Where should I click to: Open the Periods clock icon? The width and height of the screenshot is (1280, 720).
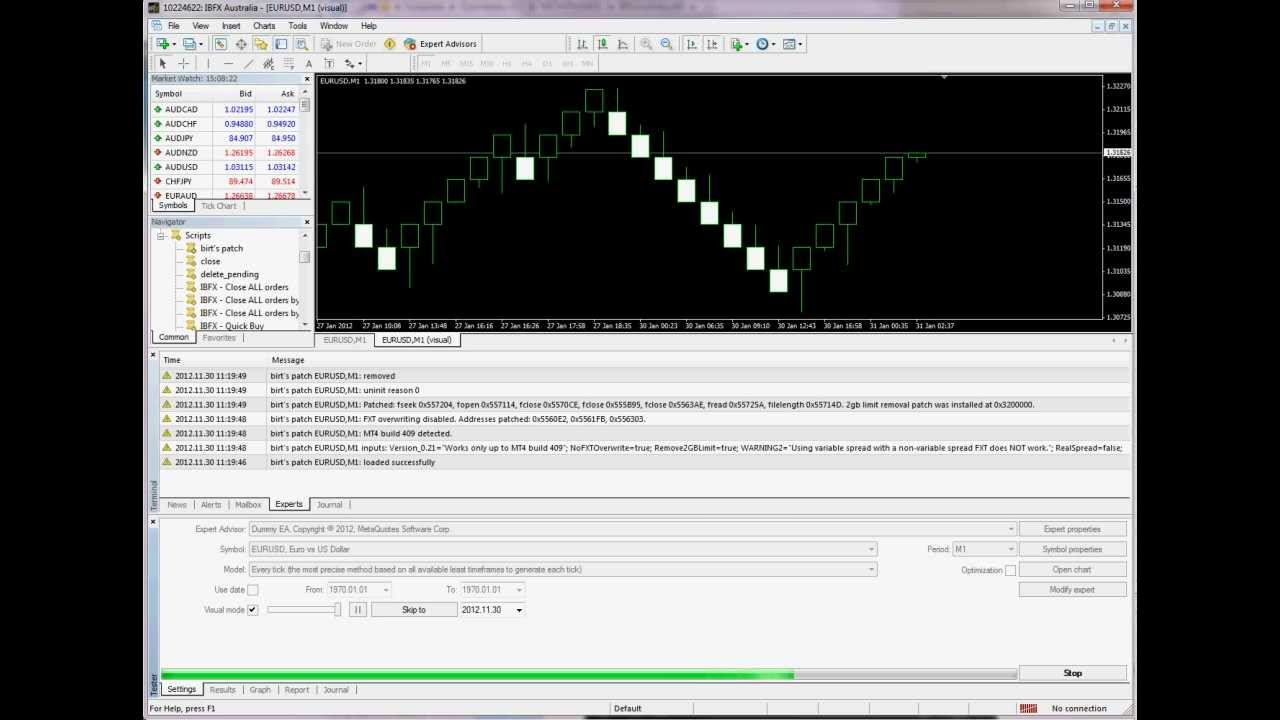pos(763,44)
